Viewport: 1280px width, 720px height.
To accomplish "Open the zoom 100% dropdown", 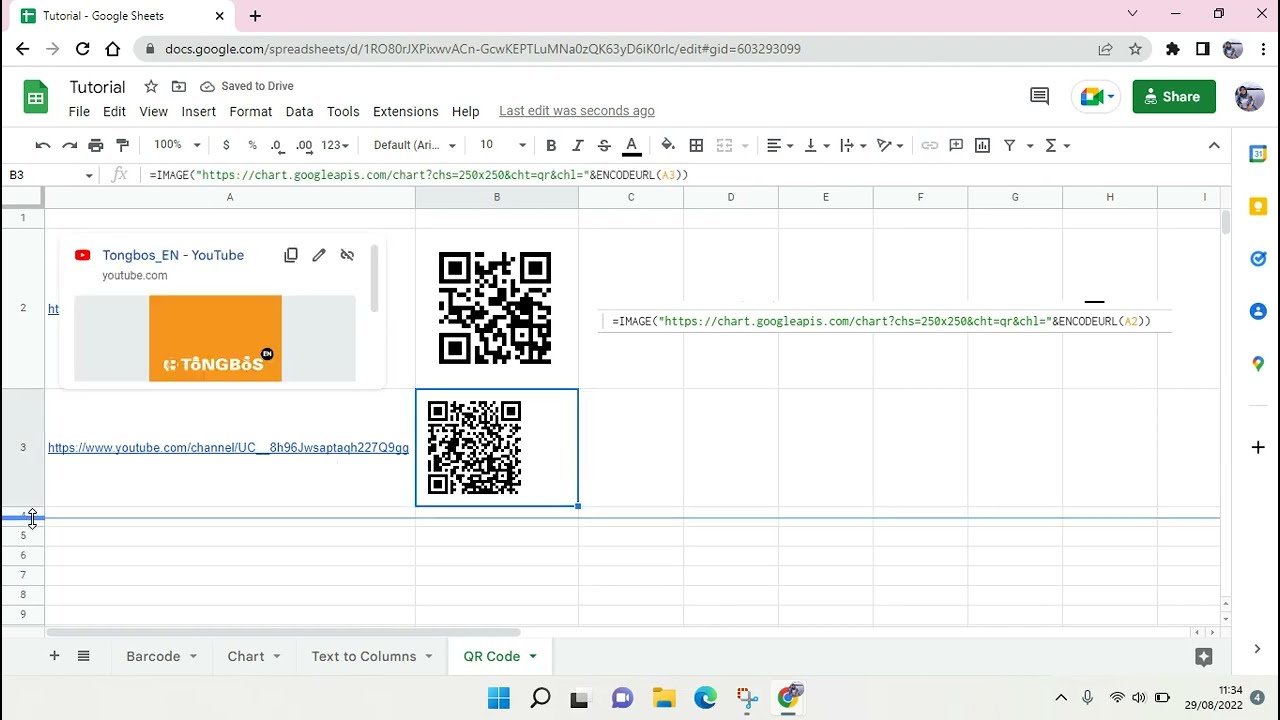I will (x=177, y=145).
